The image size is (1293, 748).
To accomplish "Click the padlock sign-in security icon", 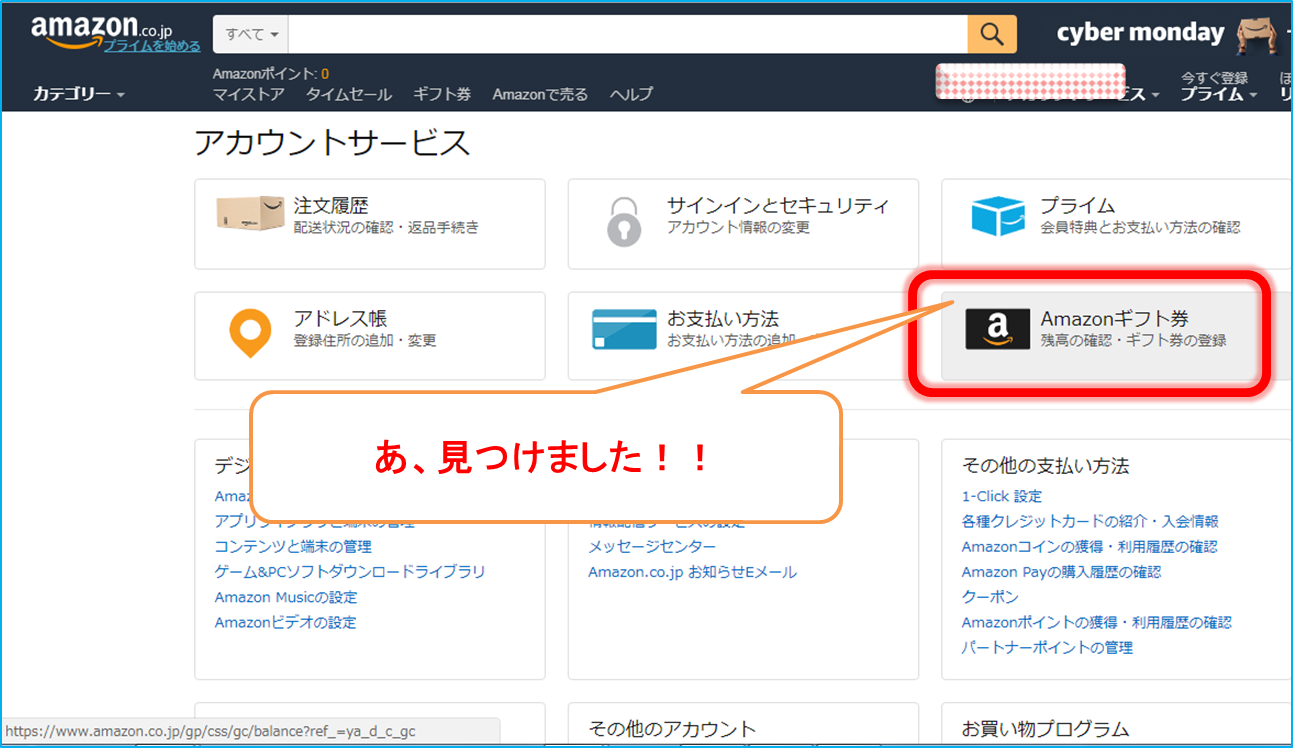I will (624, 221).
